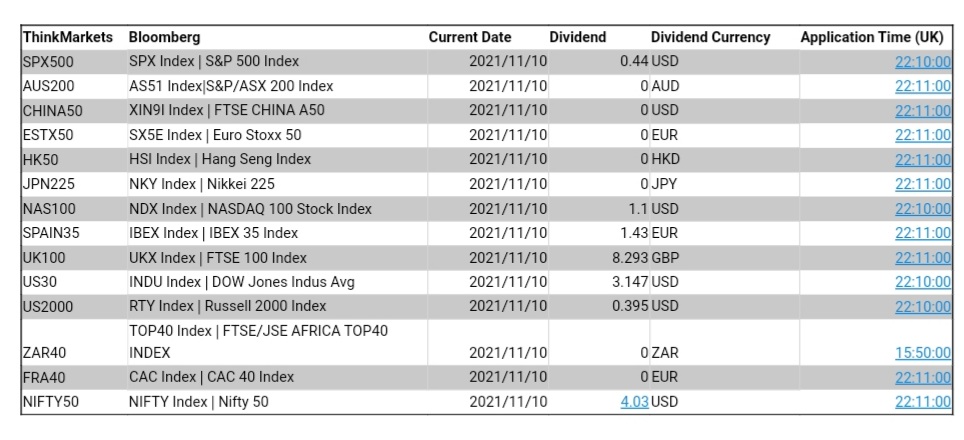Click the NAS100 22:10:00 time link

pyautogui.click(x=922, y=209)
